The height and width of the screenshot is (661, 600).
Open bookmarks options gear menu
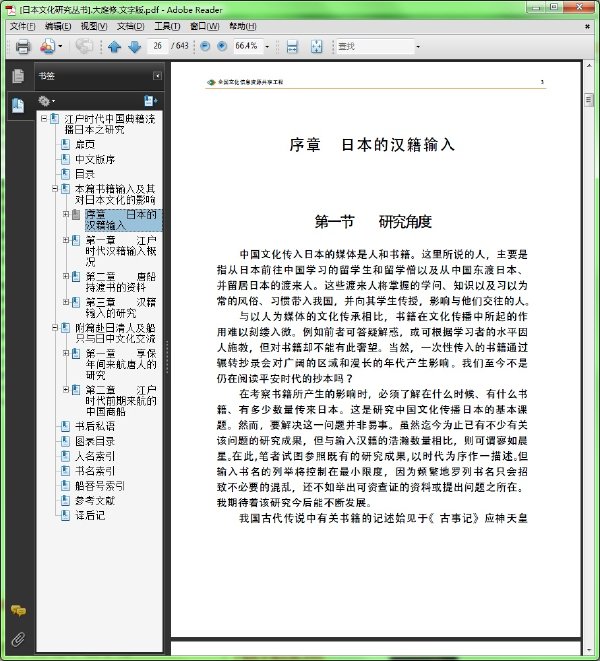46,101
